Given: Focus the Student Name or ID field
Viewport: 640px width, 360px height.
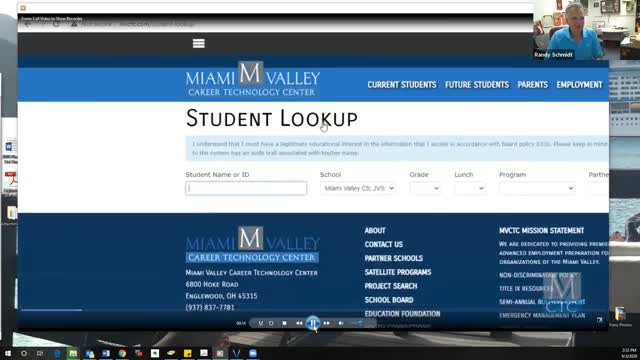Looking at the screenshot, I should click(246, 188).
